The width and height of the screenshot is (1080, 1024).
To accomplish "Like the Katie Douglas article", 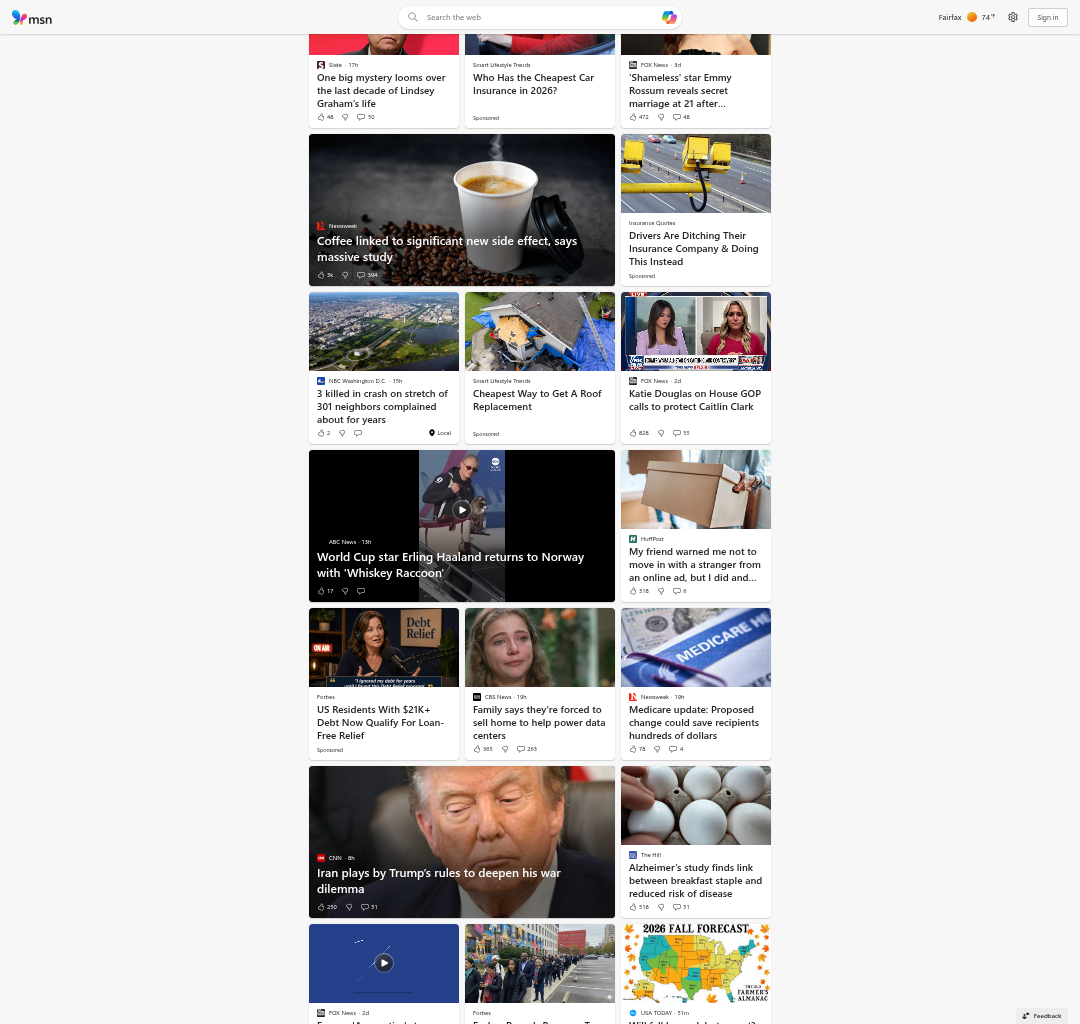I will (638, 433).
